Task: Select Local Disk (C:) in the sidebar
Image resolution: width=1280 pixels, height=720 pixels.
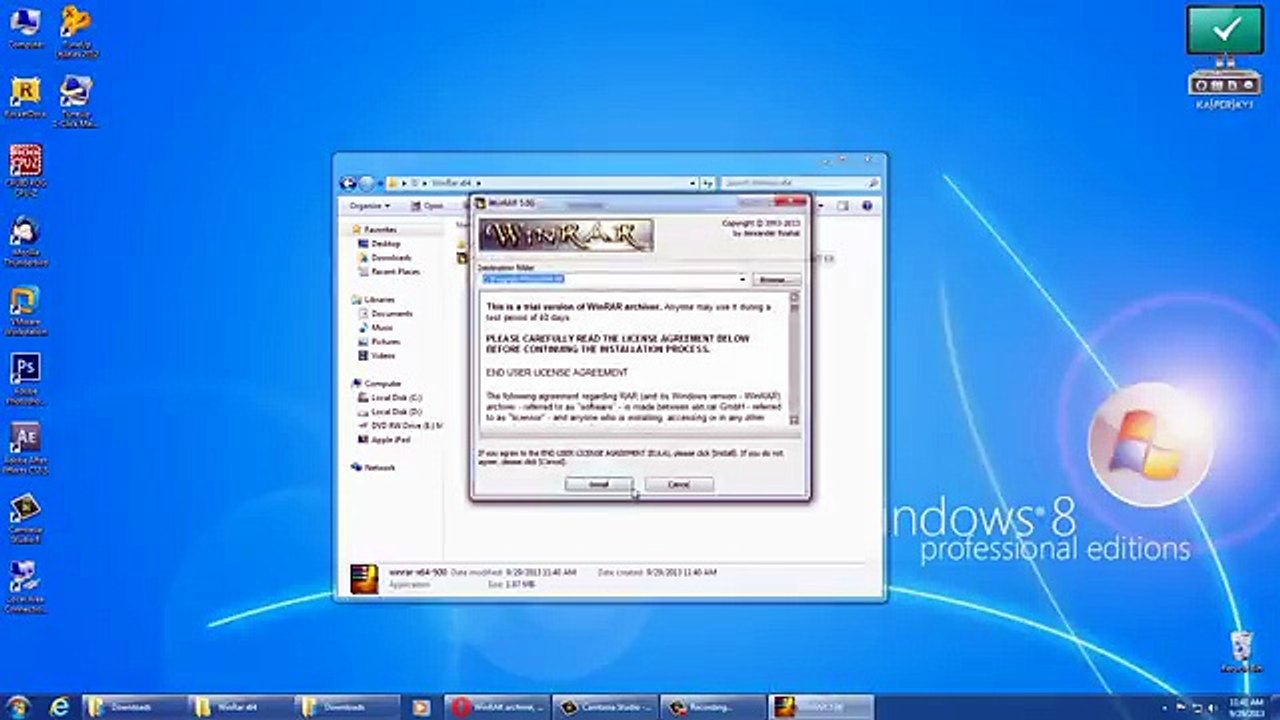Action: pyautogui.click(x=391, y=397)
